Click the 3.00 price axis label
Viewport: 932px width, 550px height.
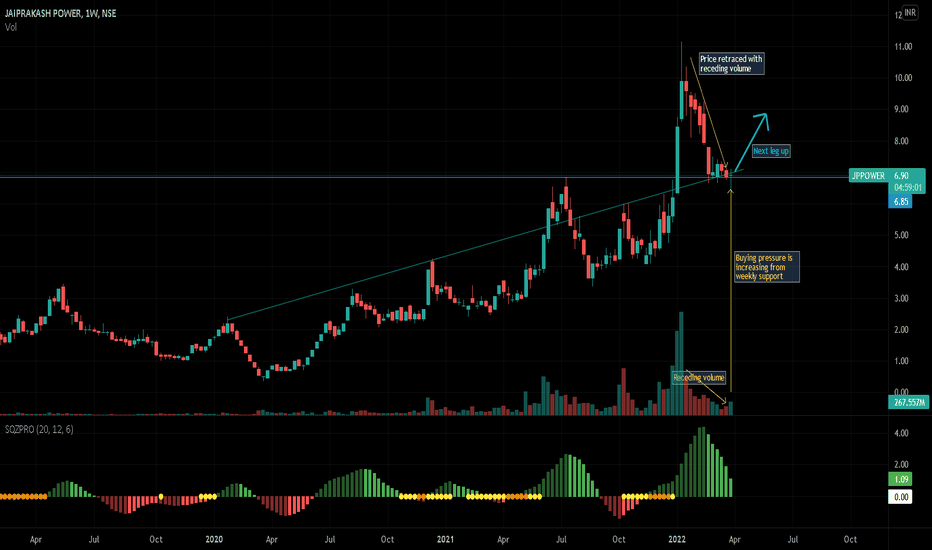901,298
